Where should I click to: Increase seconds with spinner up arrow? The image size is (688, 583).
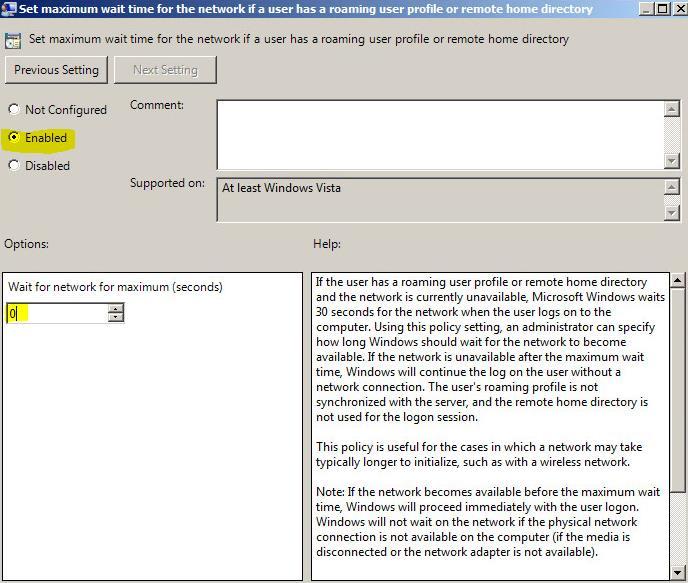click(116, 308)
